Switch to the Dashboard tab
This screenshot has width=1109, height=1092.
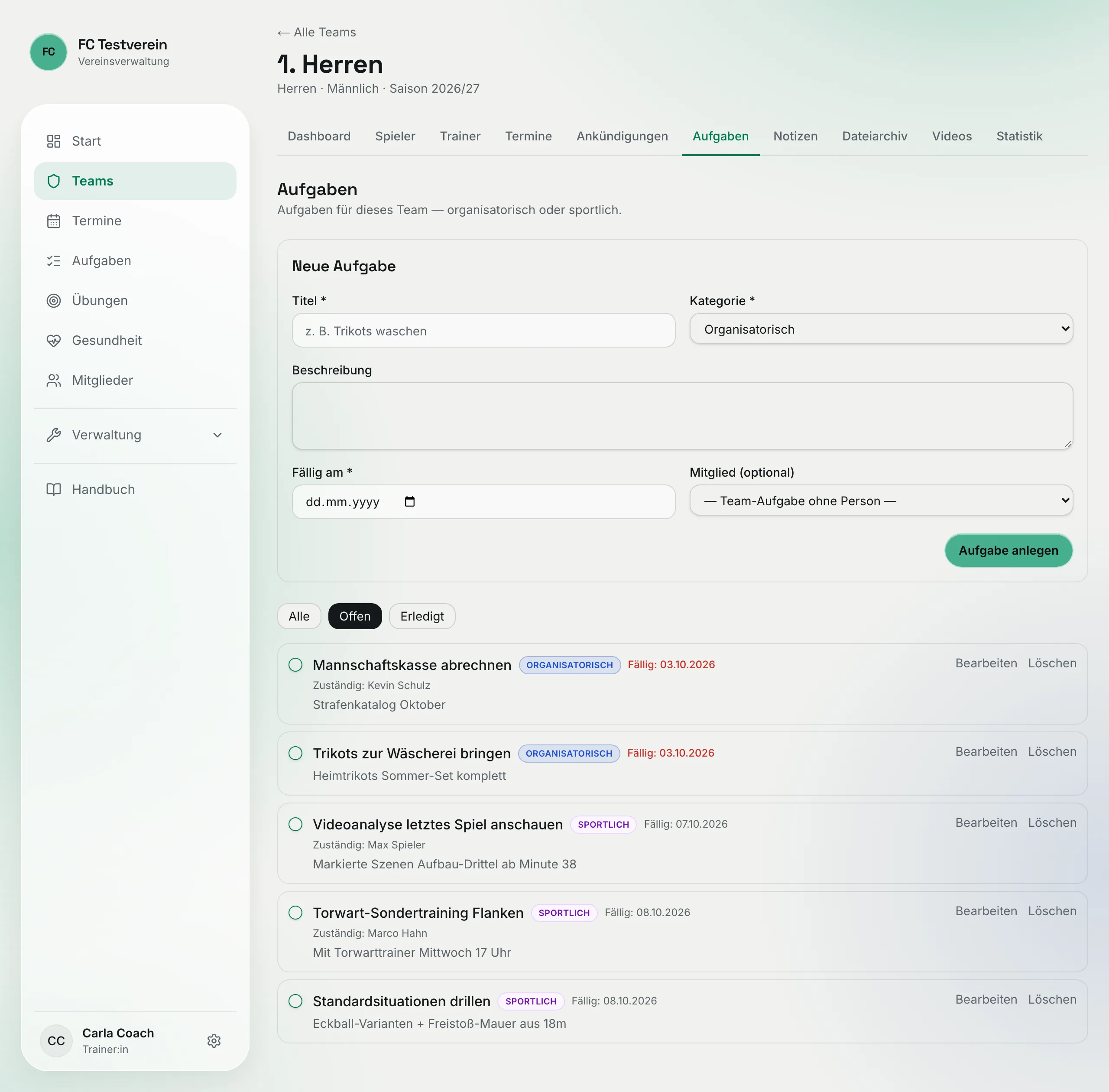point(319,136)
